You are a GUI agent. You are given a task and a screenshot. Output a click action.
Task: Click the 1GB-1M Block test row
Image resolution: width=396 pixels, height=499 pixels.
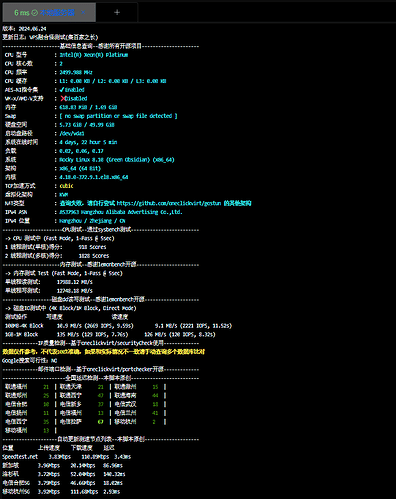pyautogui.click(x=110, y=334)
